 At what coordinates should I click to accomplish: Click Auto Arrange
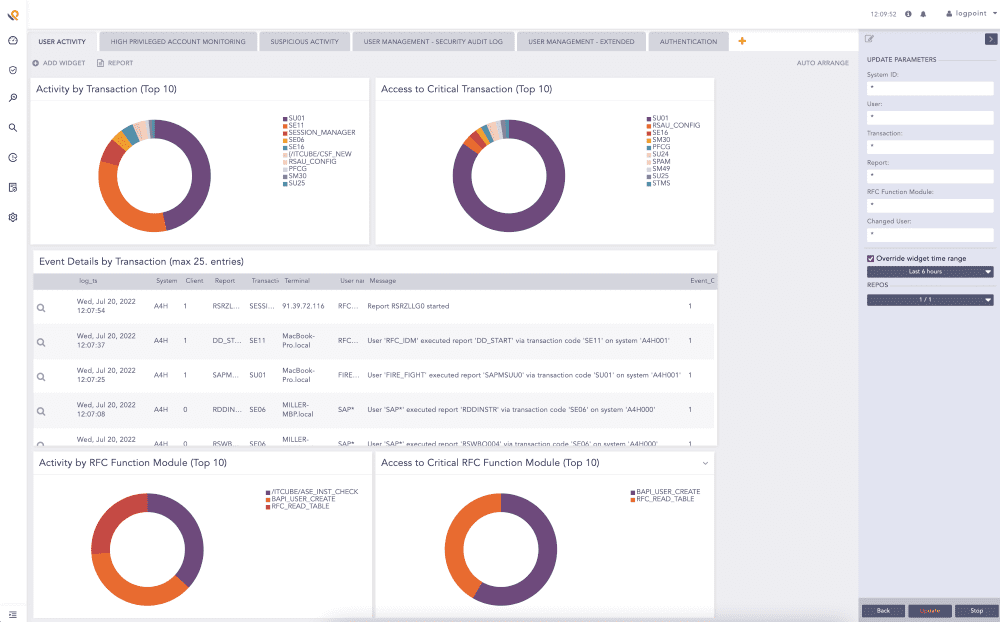[822, 63]
